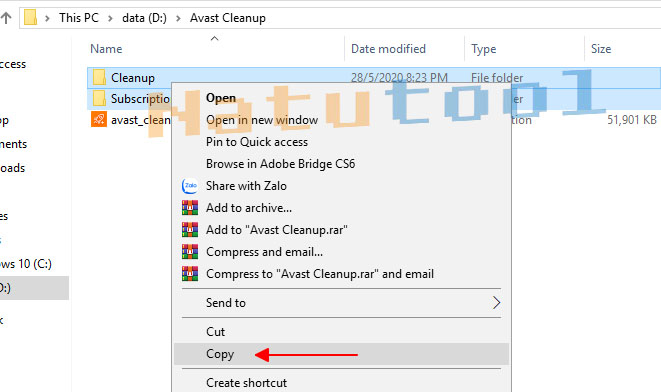
Task: Click the folder icon in address bar
Action: pos(30,18)
